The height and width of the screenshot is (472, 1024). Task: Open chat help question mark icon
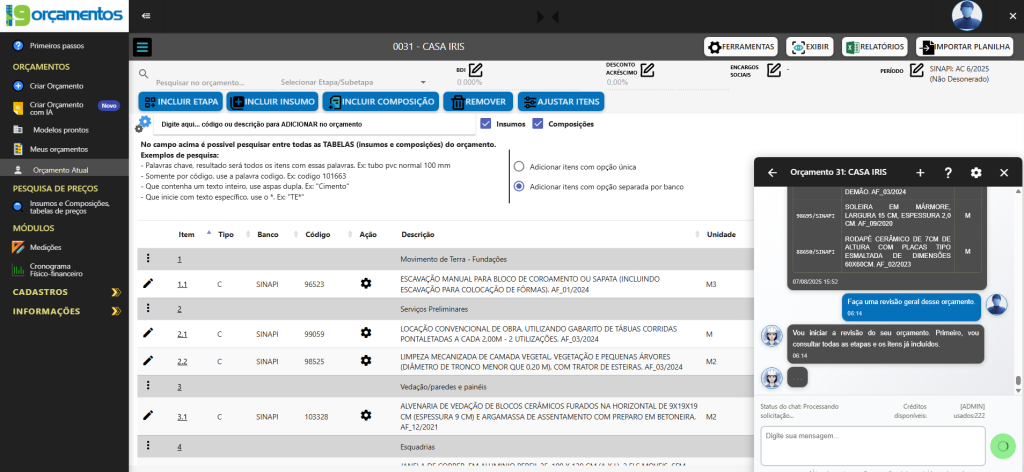coord(948,172)
